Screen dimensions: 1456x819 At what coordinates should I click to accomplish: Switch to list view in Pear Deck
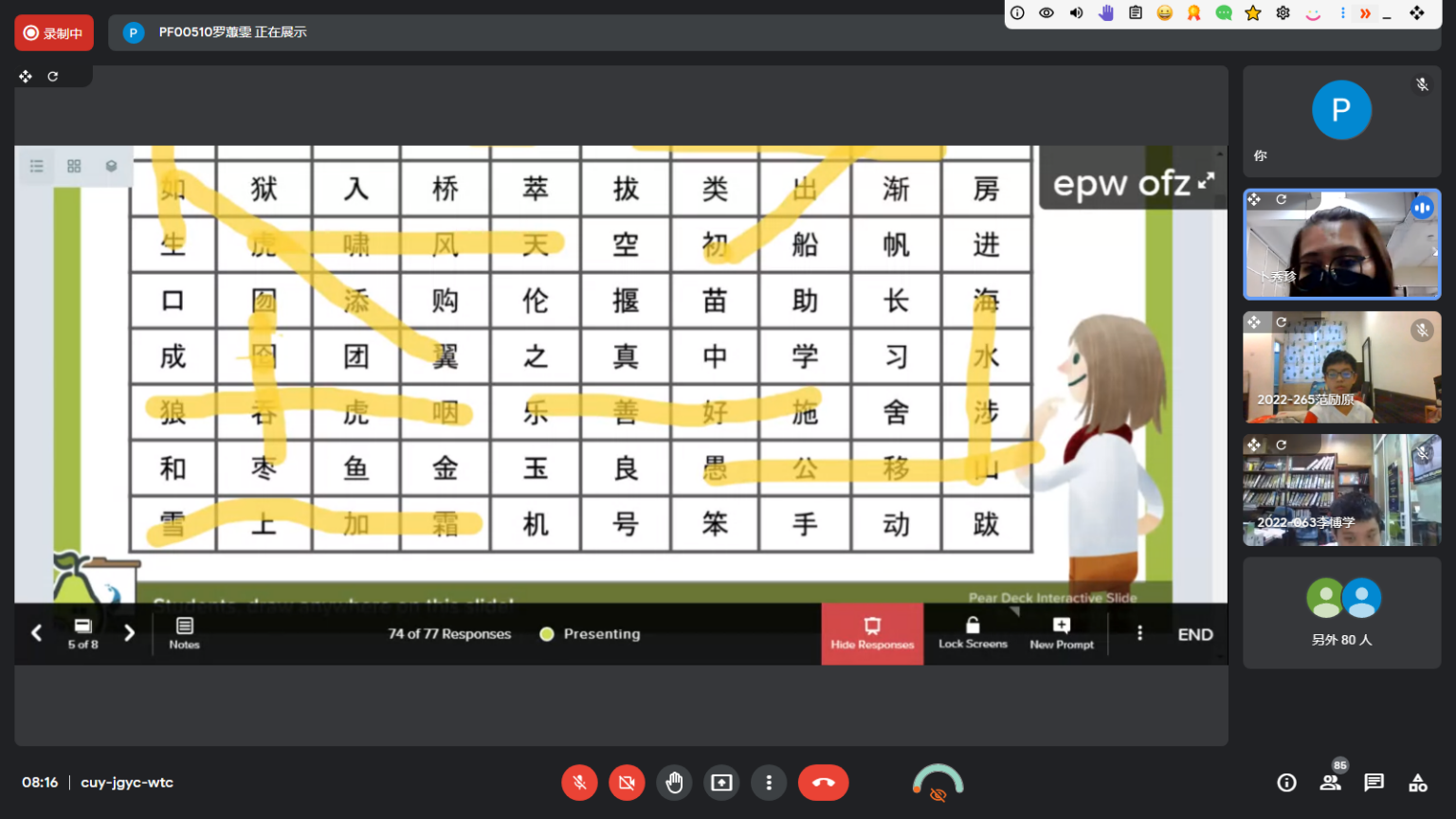(37, 166)
